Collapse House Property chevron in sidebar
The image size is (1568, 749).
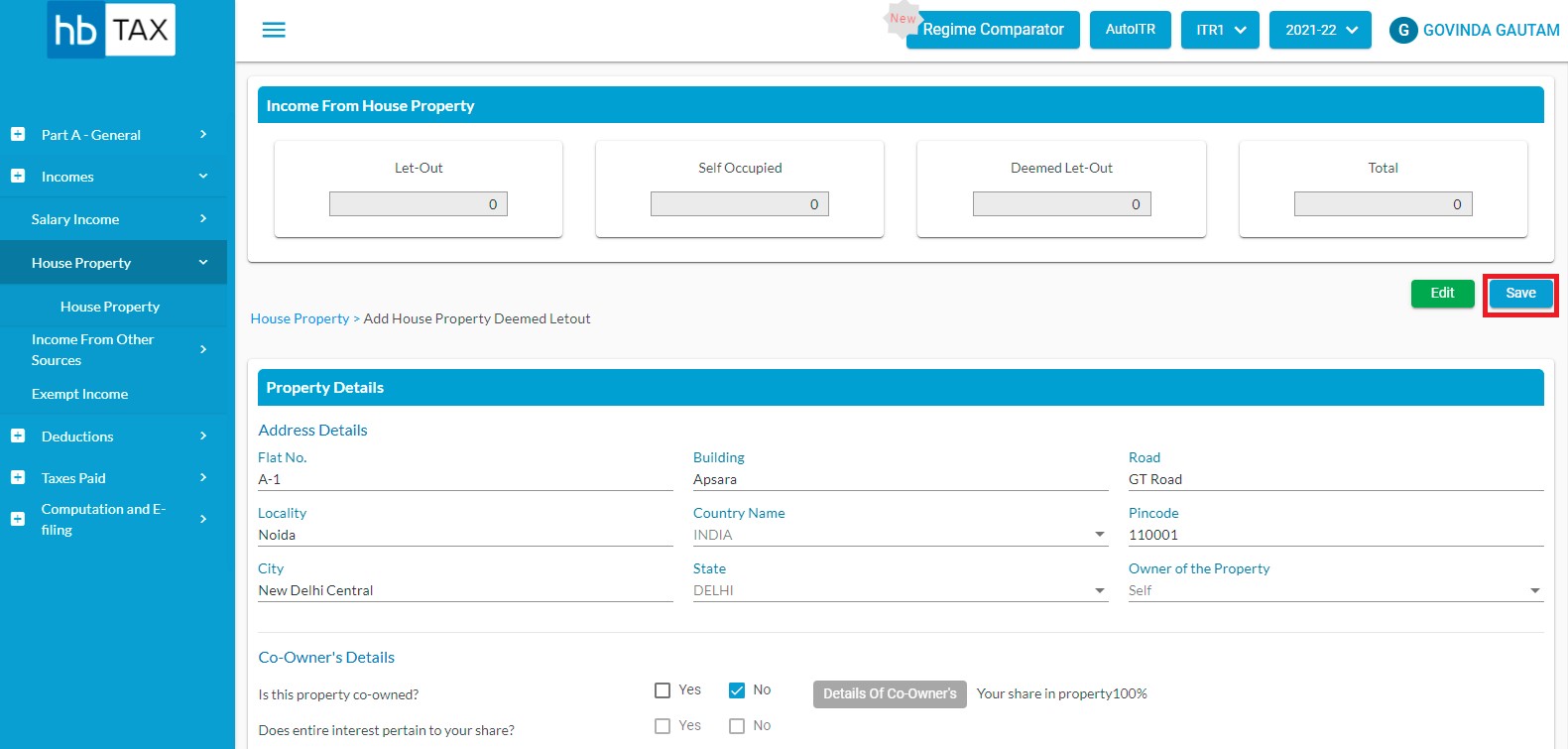click(x=203, y=263)
